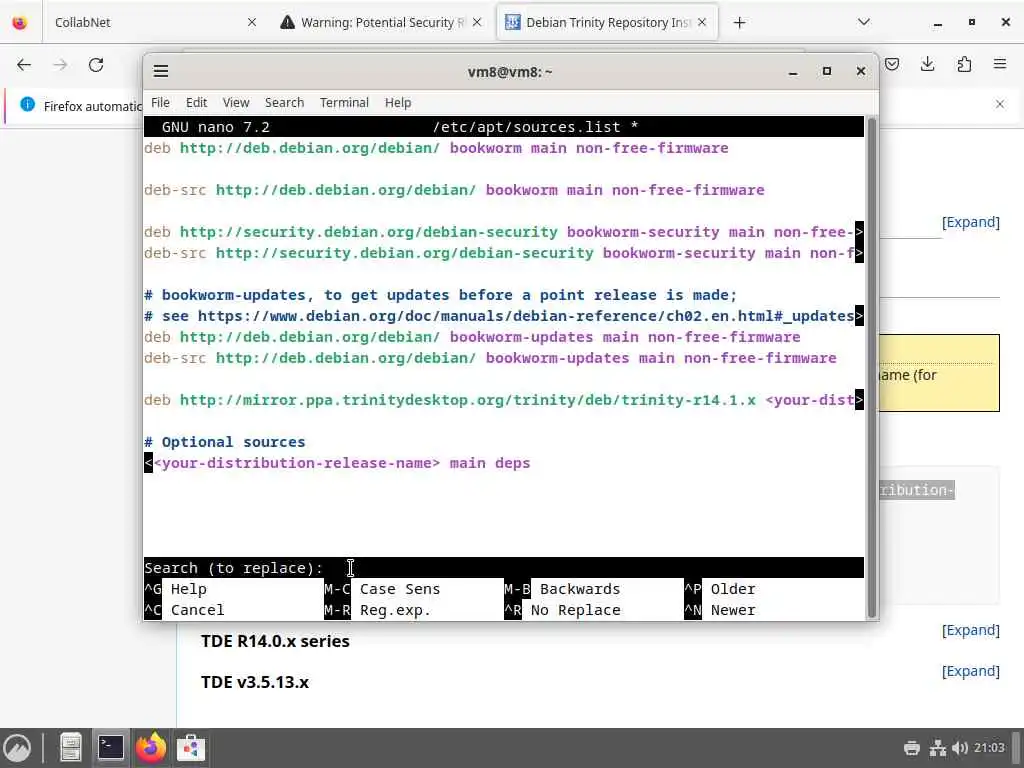Click 'M-R Reg.exp.' shortcut label
The image size is (1024, 768).
(x=377, y=610)
